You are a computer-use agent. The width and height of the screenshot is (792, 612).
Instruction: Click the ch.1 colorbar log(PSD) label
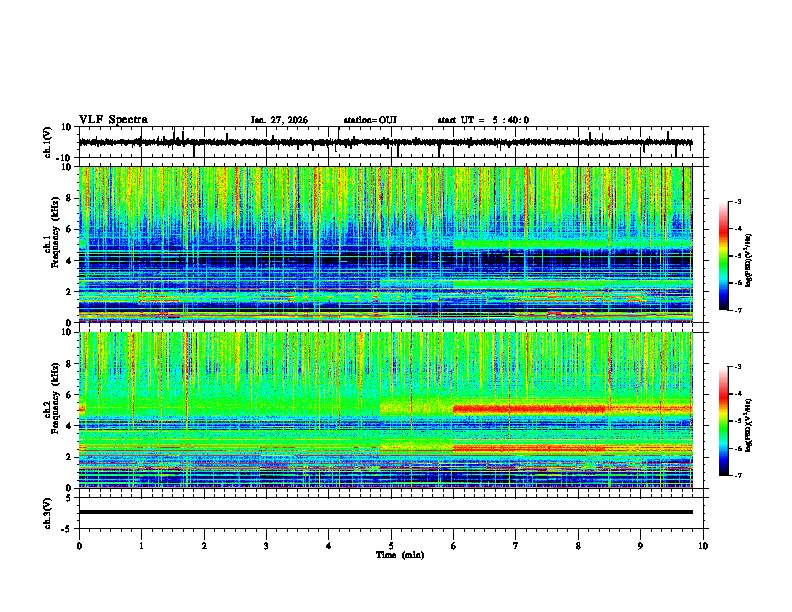pos(748,260)
